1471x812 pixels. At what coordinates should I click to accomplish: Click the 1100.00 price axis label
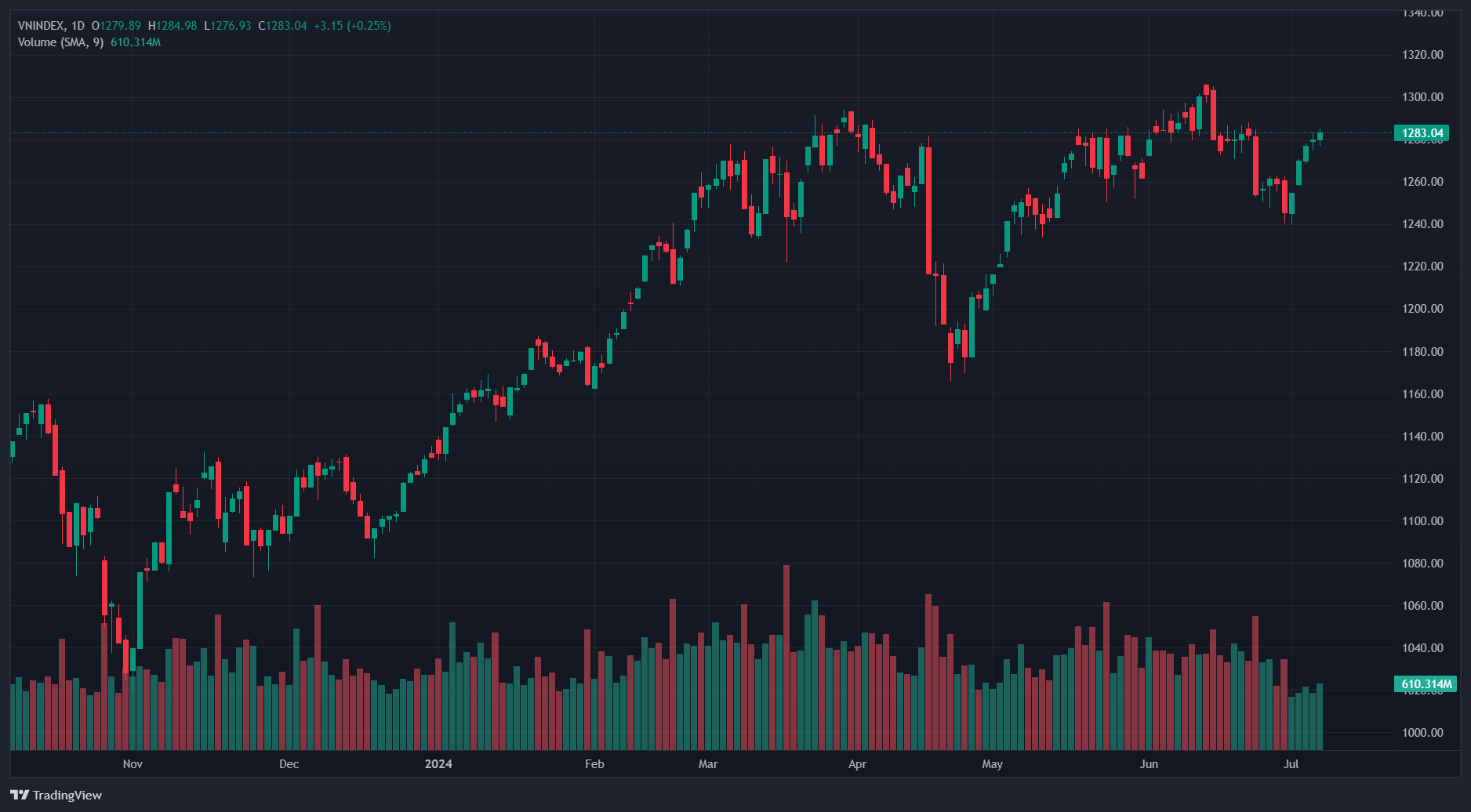(x=1422, y=521)
